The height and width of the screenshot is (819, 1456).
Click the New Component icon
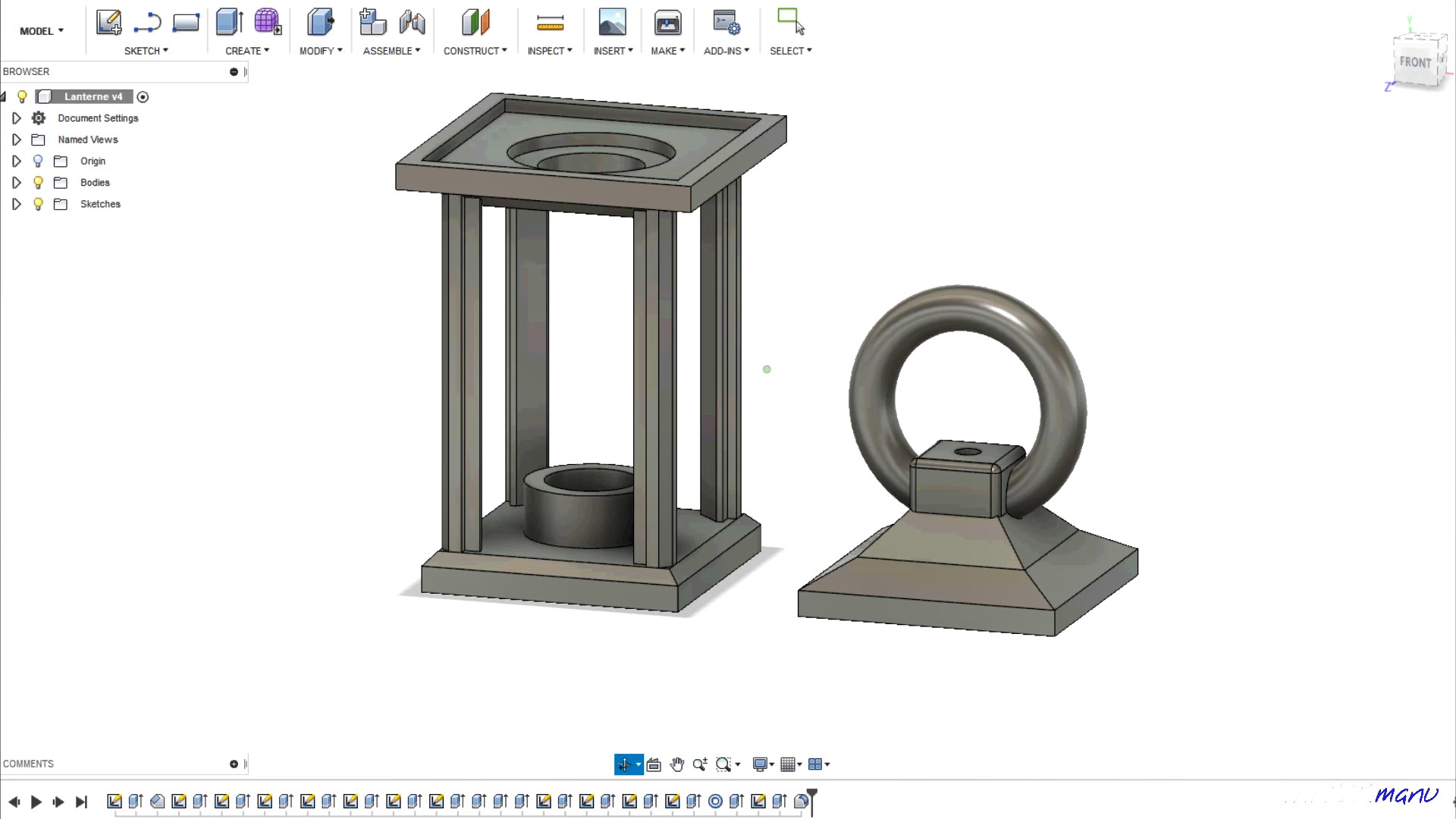coord(372,22)
